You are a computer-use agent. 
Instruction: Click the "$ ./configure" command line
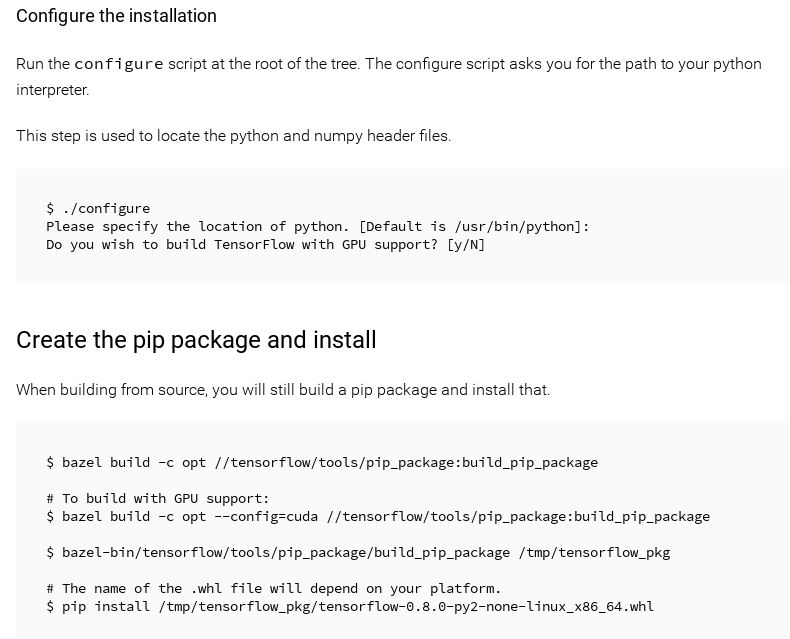[98, 209]
